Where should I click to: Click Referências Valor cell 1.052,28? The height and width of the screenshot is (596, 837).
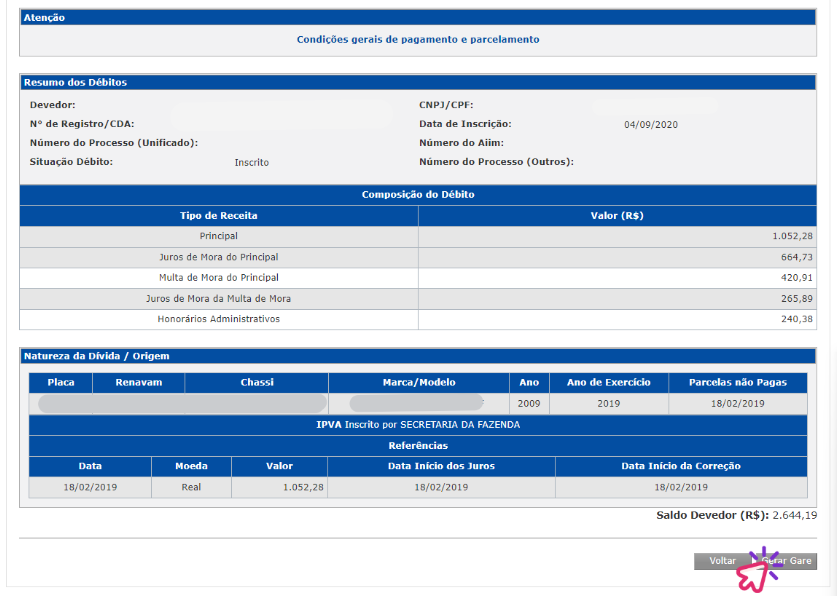(280, 487)
